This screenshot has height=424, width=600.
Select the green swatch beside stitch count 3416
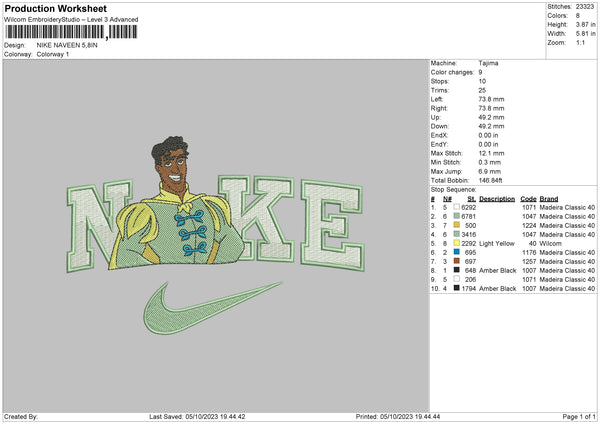(x=457, y=234)
